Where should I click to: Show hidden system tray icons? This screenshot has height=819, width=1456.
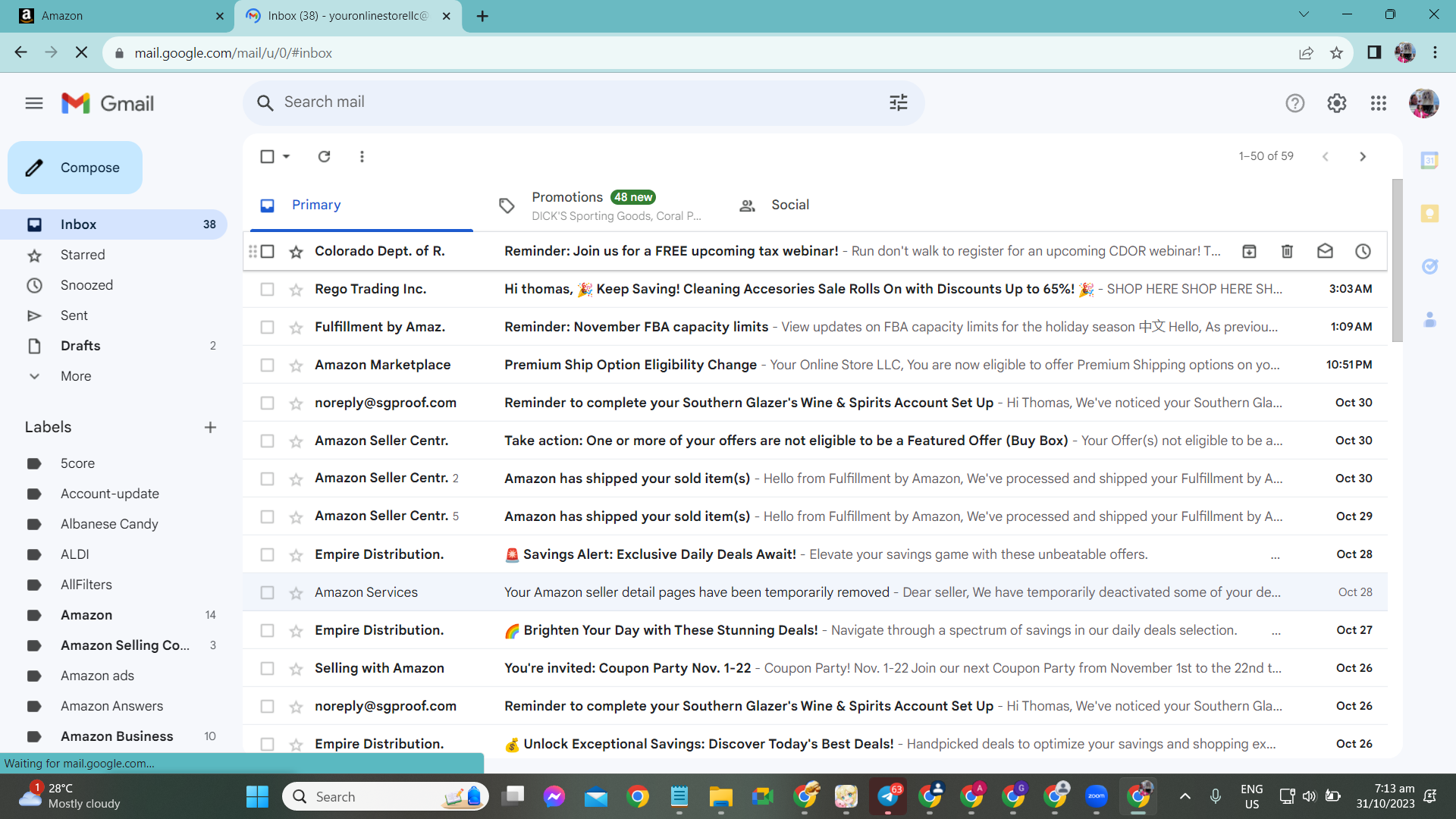coord(1185,796)
